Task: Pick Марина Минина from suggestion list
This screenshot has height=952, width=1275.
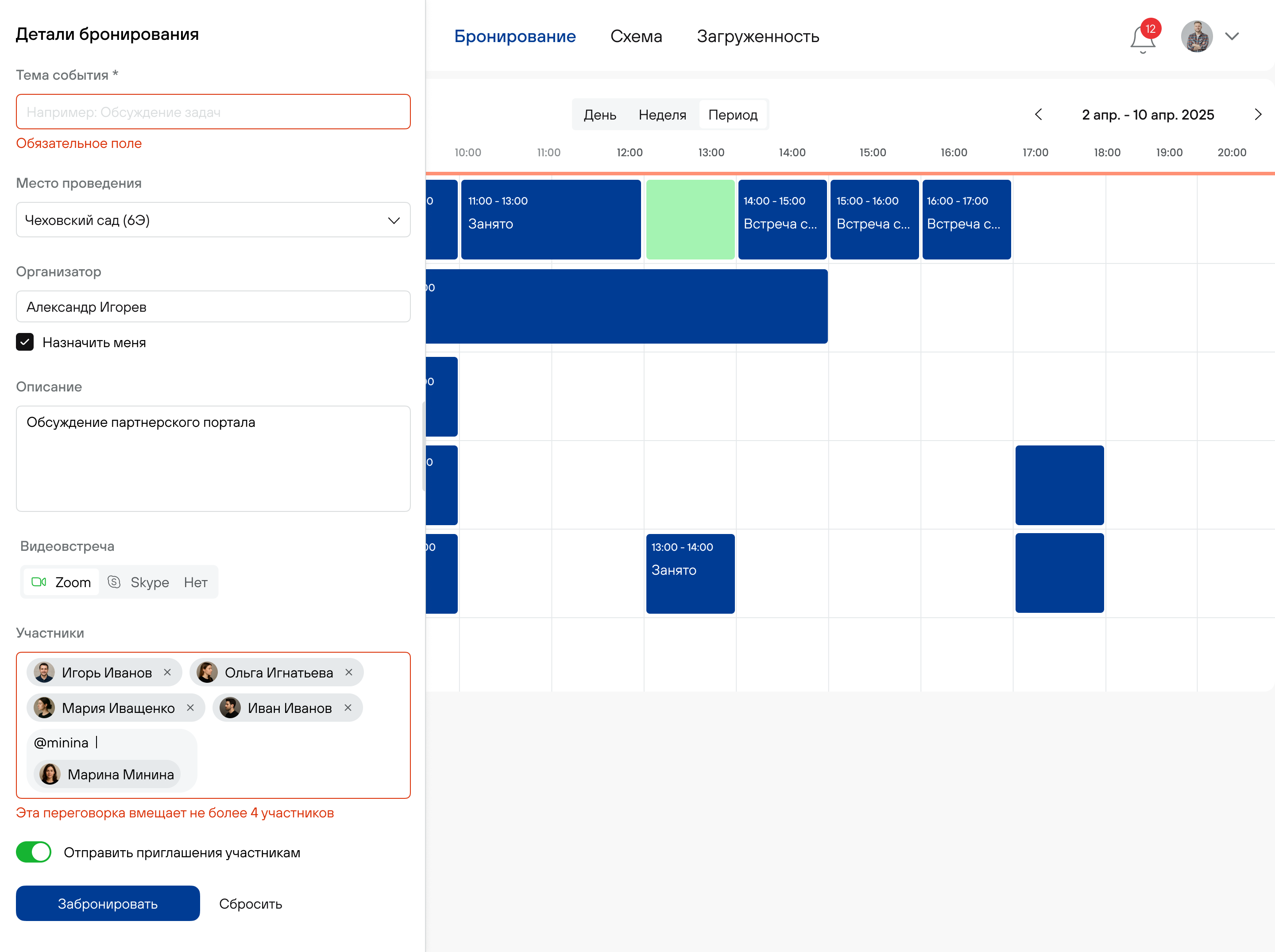Action: (107, 774)
